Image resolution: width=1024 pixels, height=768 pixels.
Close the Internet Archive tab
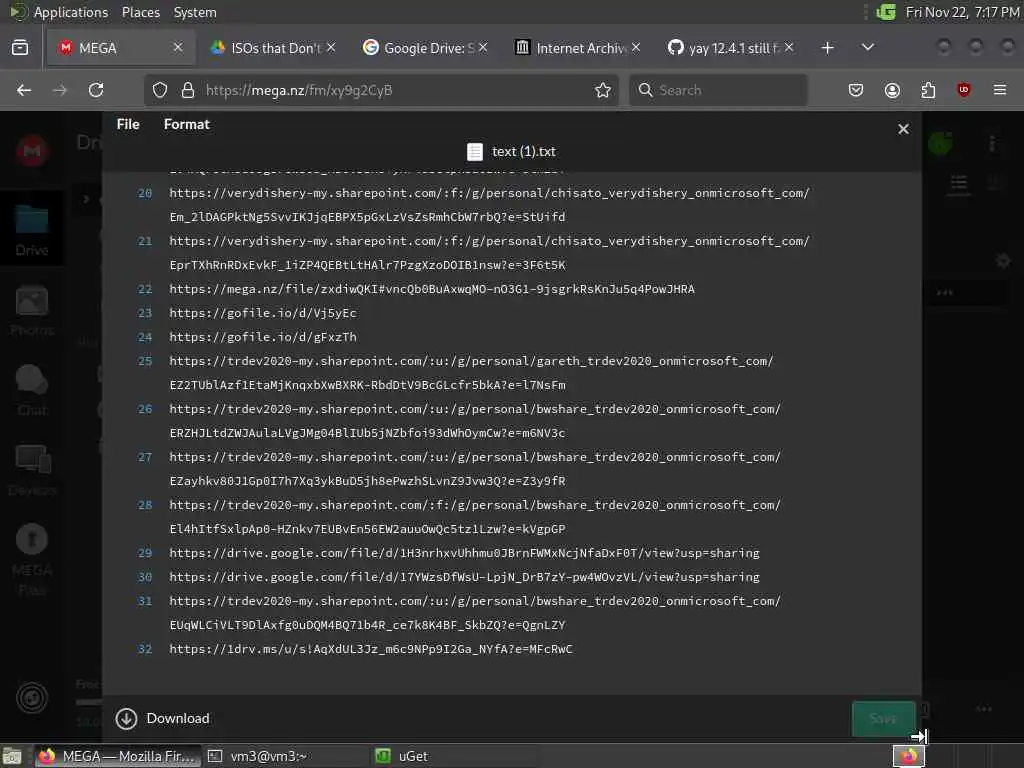(x=636, y=47)
